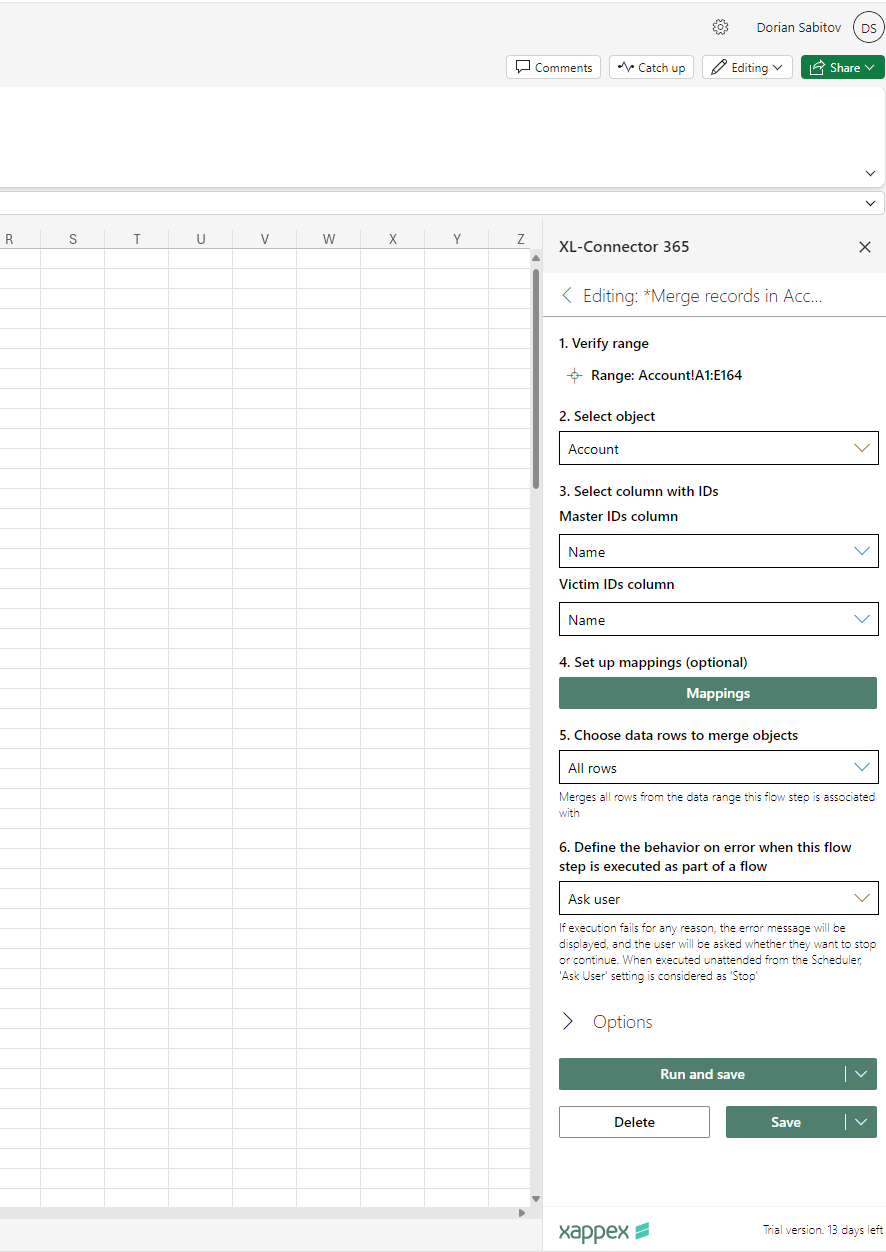The height and width of the screenshot is (1252, 886).
Task: Open the Master IDs column dropdown
Action: (718, 552)
